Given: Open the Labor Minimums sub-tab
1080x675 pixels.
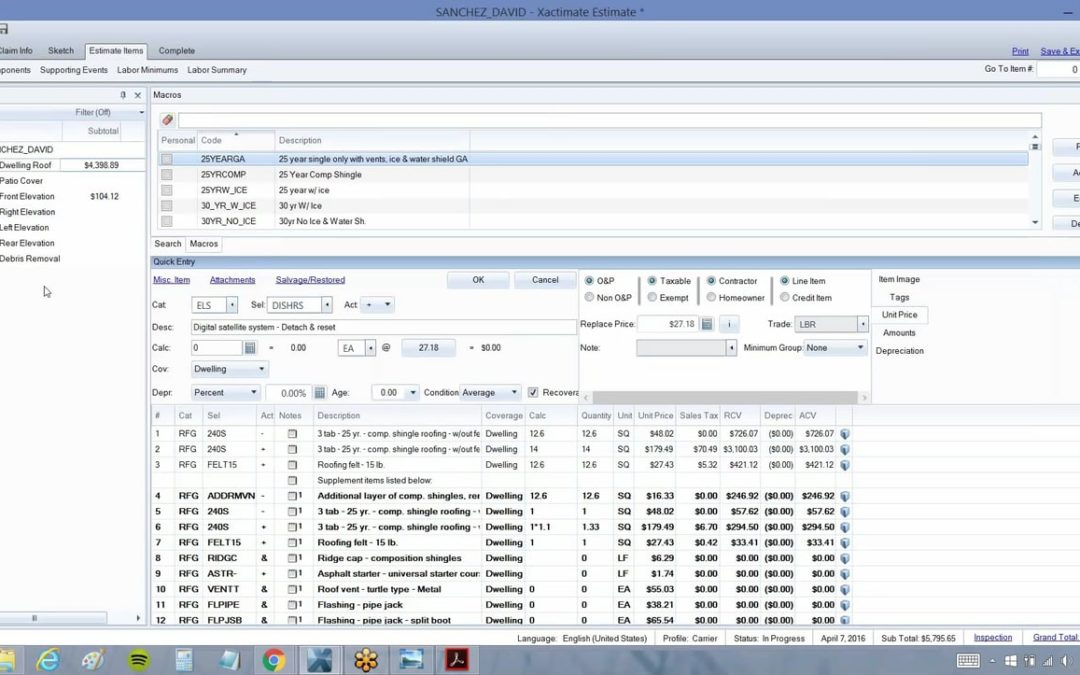Looking at the screenshot, I should coord(147,70).
